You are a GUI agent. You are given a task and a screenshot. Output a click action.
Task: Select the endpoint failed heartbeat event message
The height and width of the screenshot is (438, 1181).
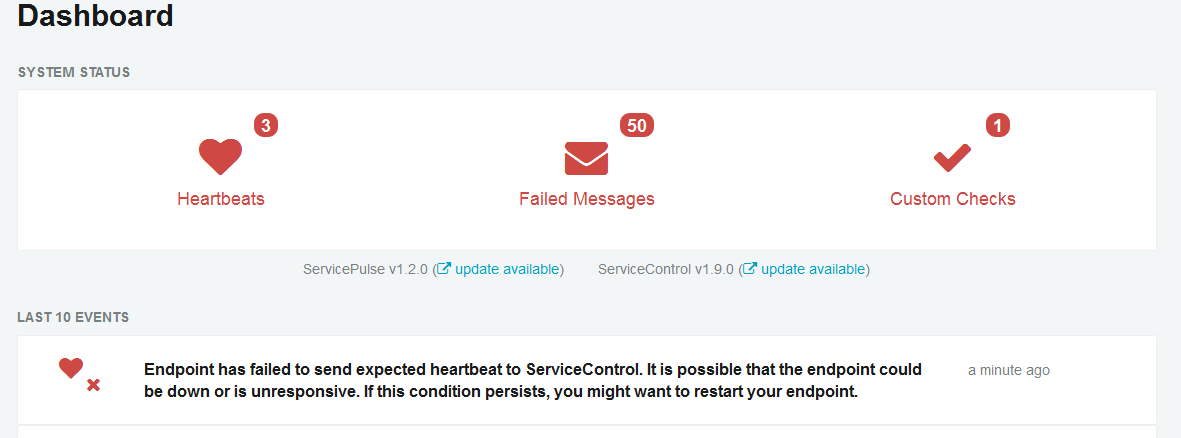click(x=533, y=381)
